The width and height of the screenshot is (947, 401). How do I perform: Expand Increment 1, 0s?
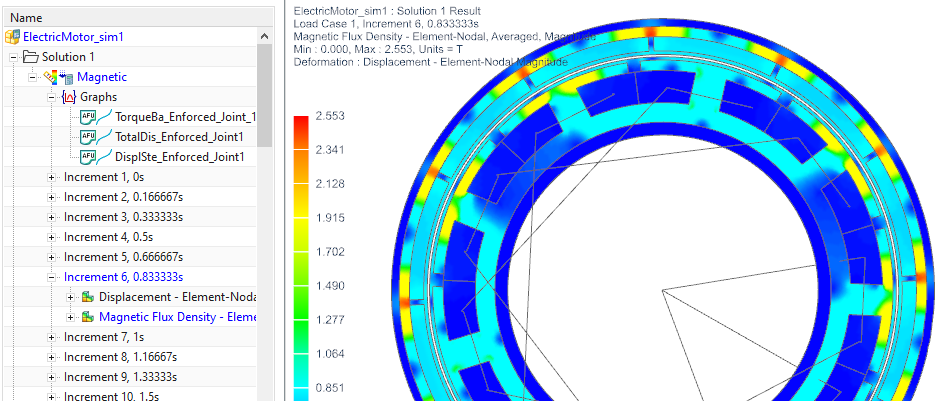[x=52, y=177]
